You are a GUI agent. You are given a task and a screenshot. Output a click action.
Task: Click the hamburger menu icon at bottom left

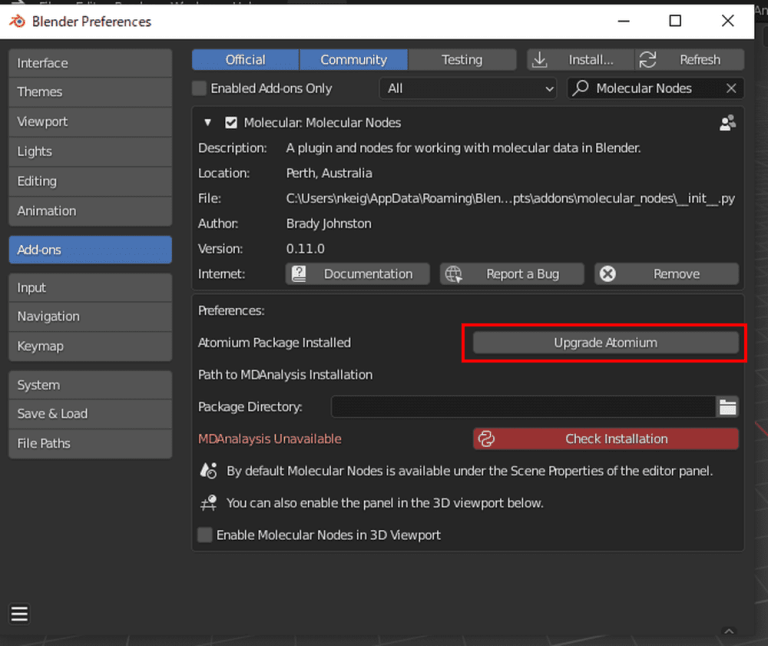pyautogui.click(x=19, y=614)
